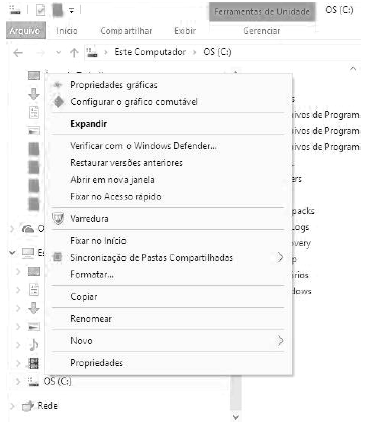The width and height of the screenshot is (382, 427).
Task: Expand the Music folder tree node
Action: click(18, 345)
